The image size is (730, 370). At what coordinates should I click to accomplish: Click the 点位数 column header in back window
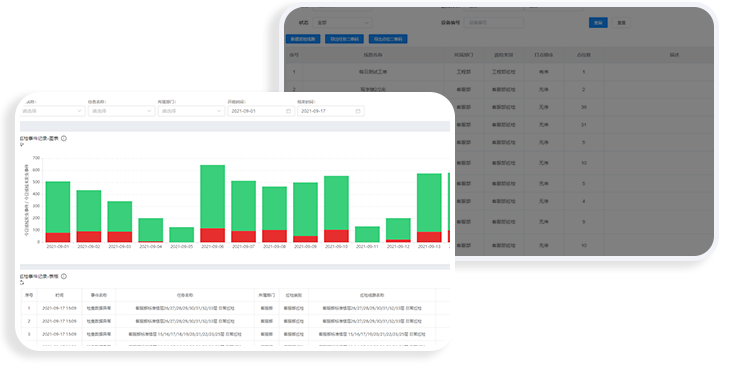point(583,55)
